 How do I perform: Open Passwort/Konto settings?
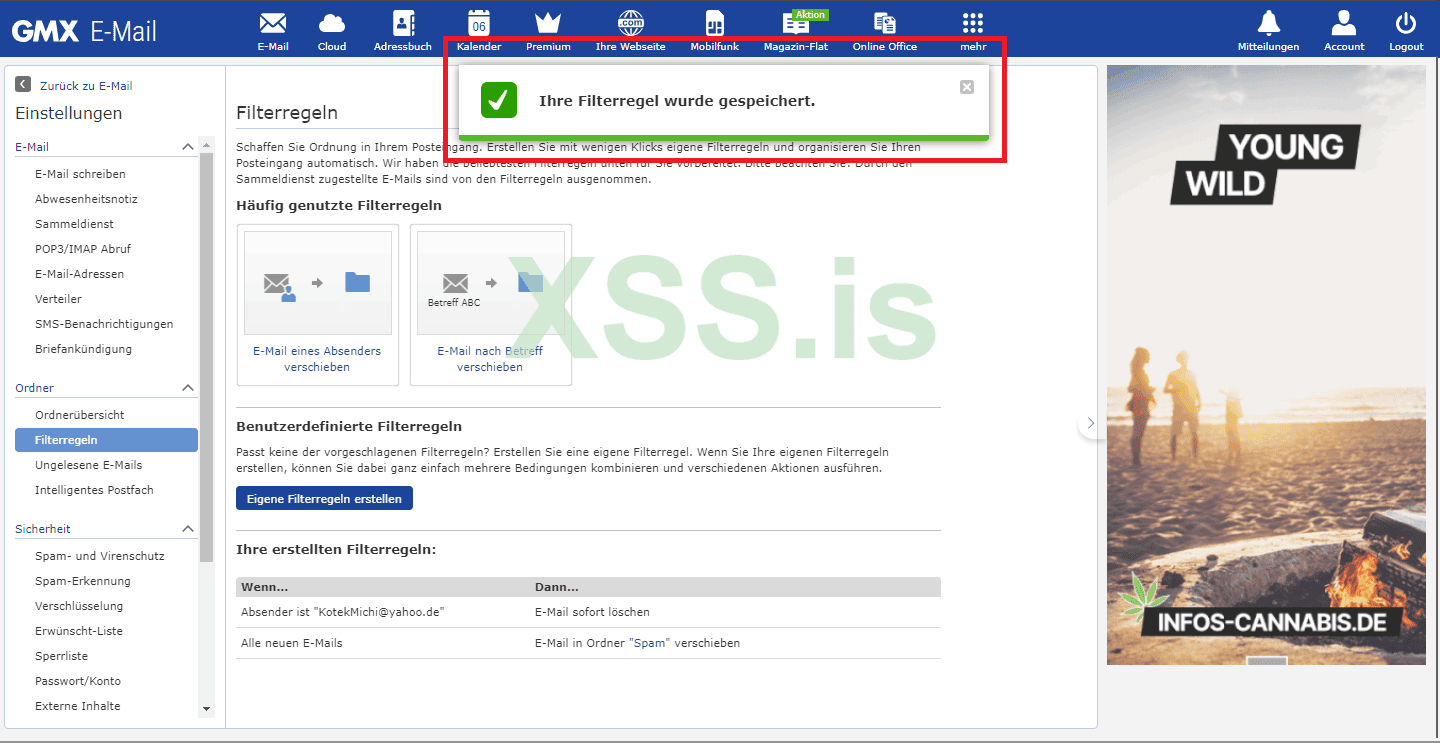78,681
